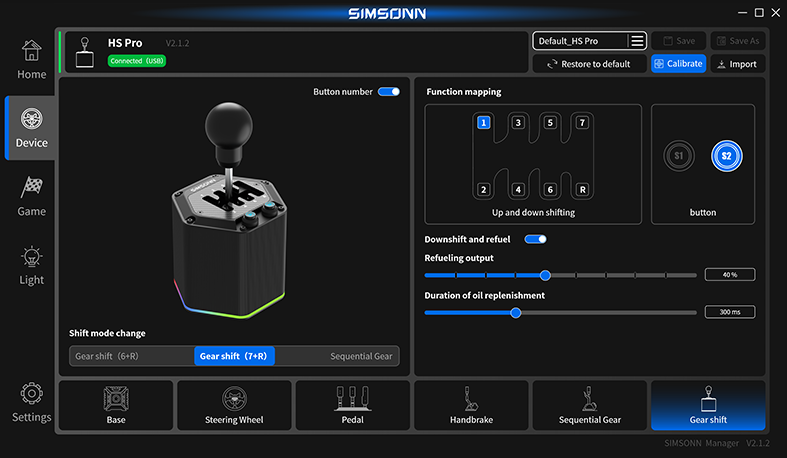Open the Steering Wheel device tab
This screenshot has width=787, height=458.
pos(234,405)
